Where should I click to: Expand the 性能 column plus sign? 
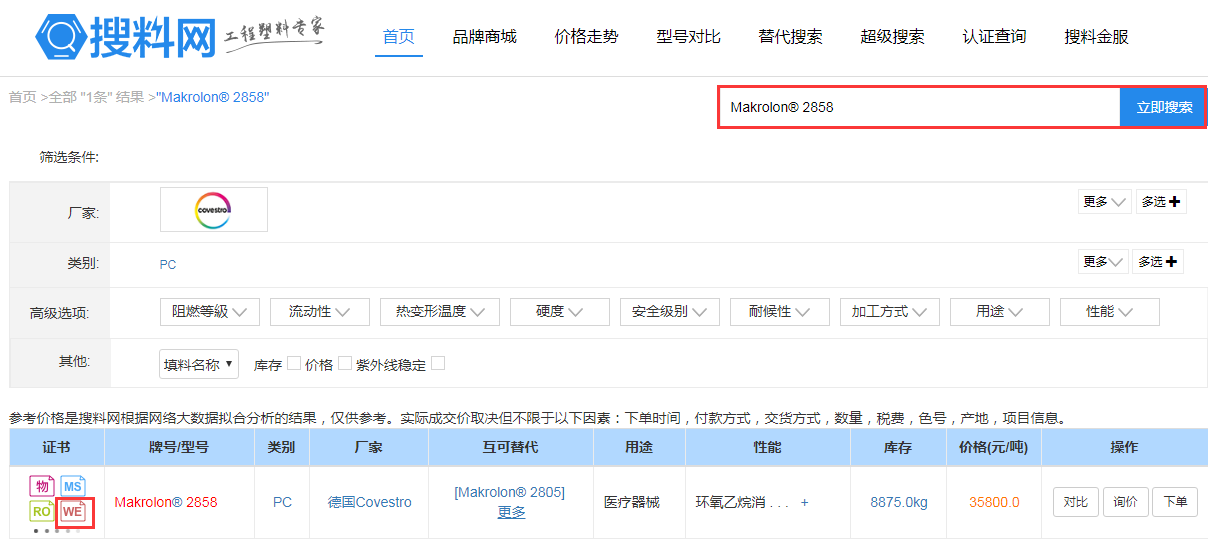(804, 502)
